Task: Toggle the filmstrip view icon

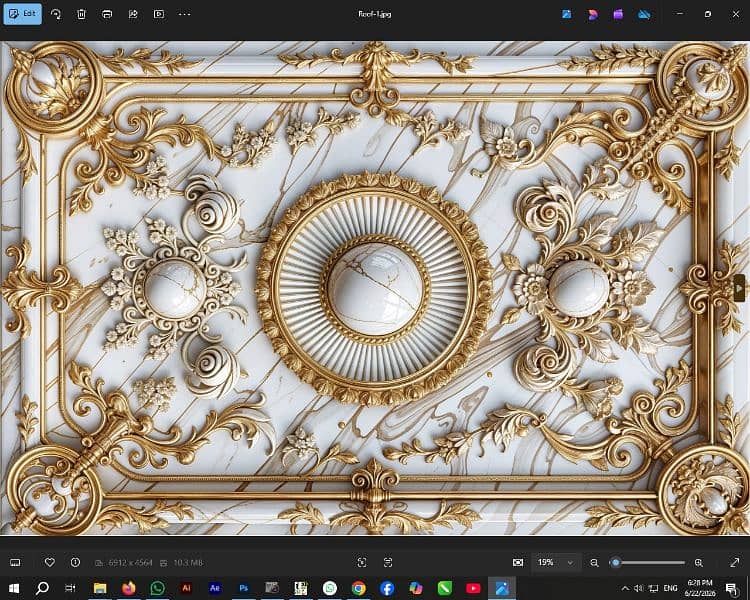Action: pyautogui.click(x=15, y=563)
